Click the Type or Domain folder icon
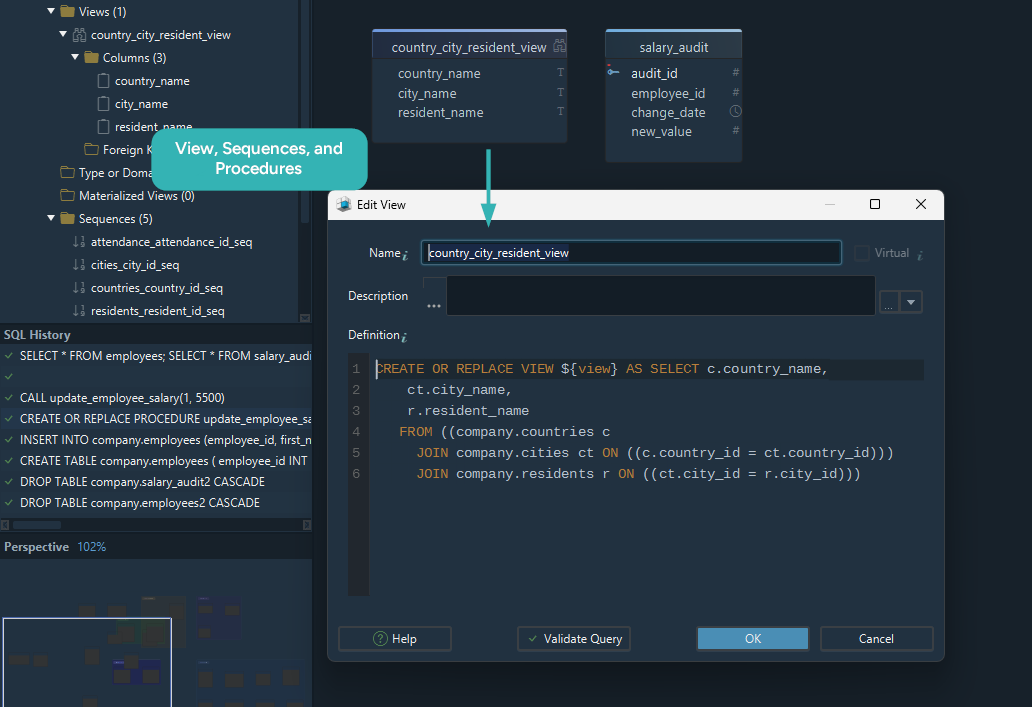The height and width of the screenshot is (707, 1032). (67, 172)
